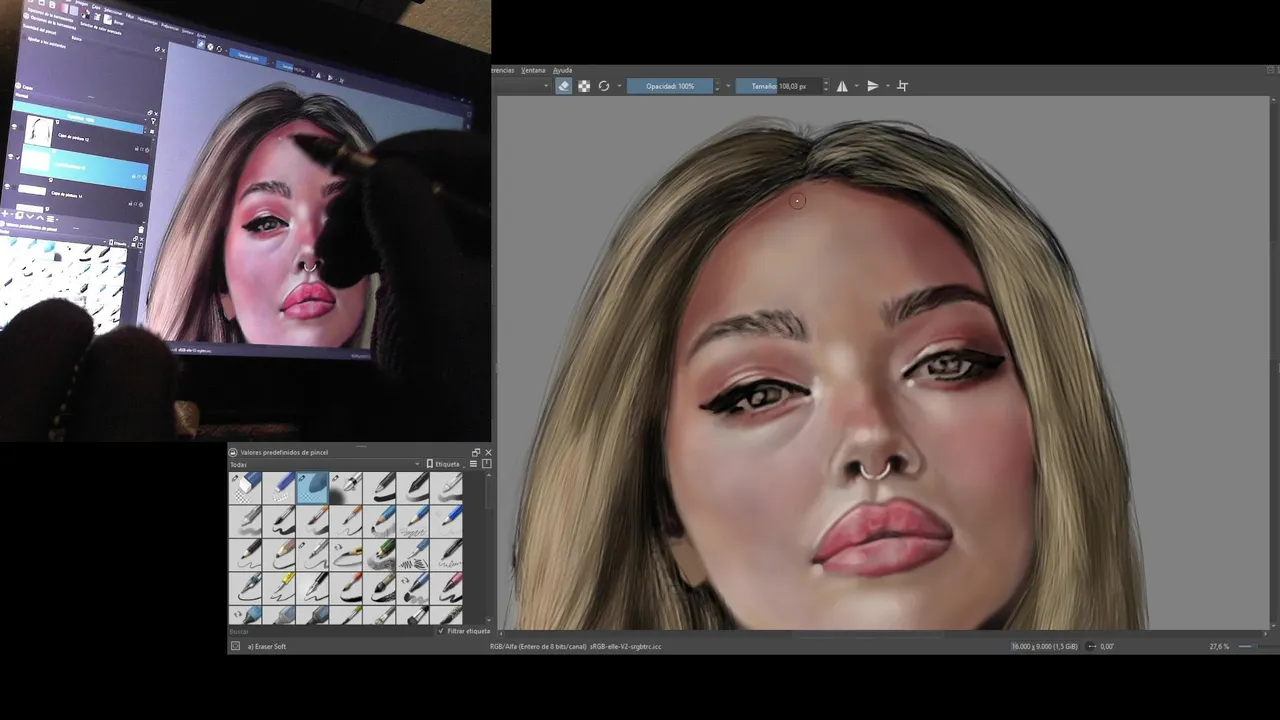Image resolution: width=1280 pixels, height=720 pixels.
Task: Select the gray marker preset second row
Action: (245, 521)
